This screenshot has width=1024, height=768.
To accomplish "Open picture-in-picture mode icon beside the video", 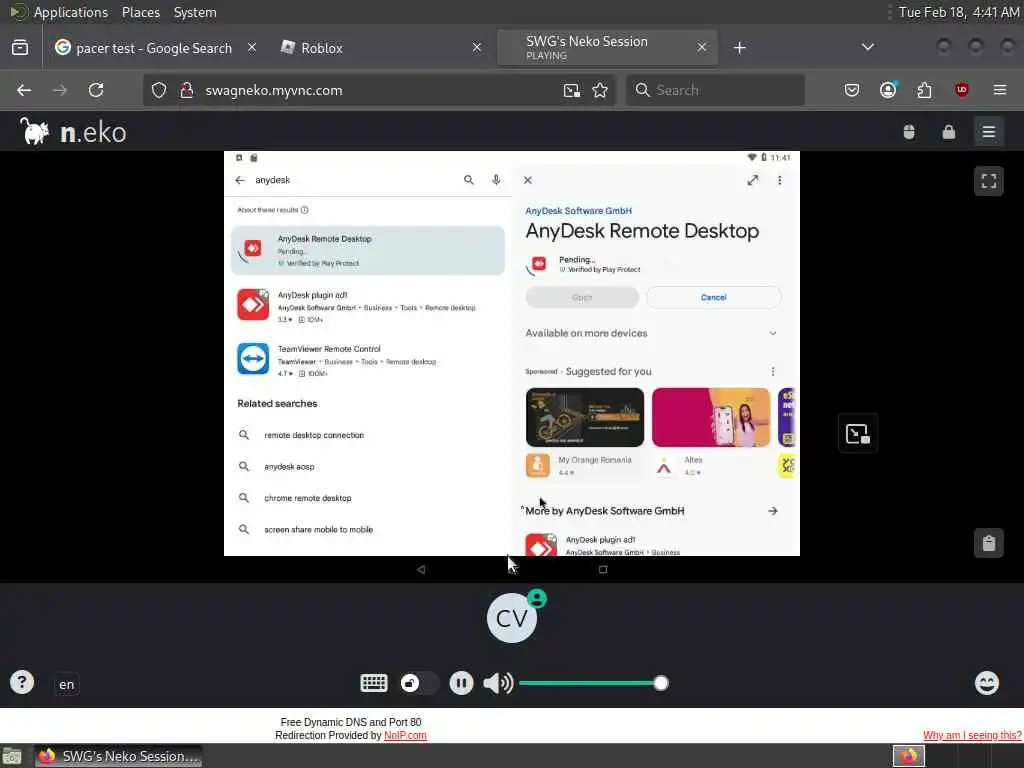I will 857,433.
